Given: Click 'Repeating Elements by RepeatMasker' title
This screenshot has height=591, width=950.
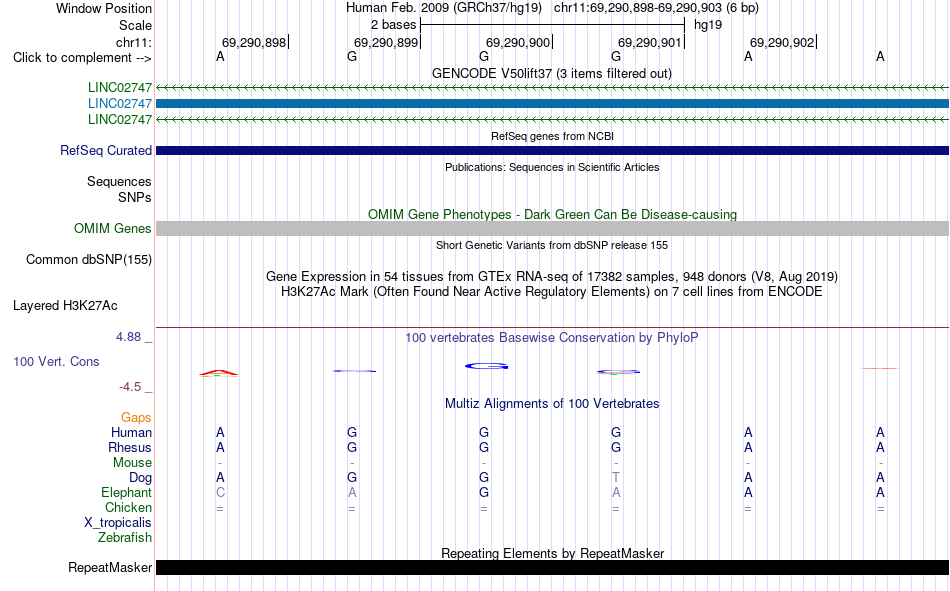Looking at the screenshot, I should 552,553.
